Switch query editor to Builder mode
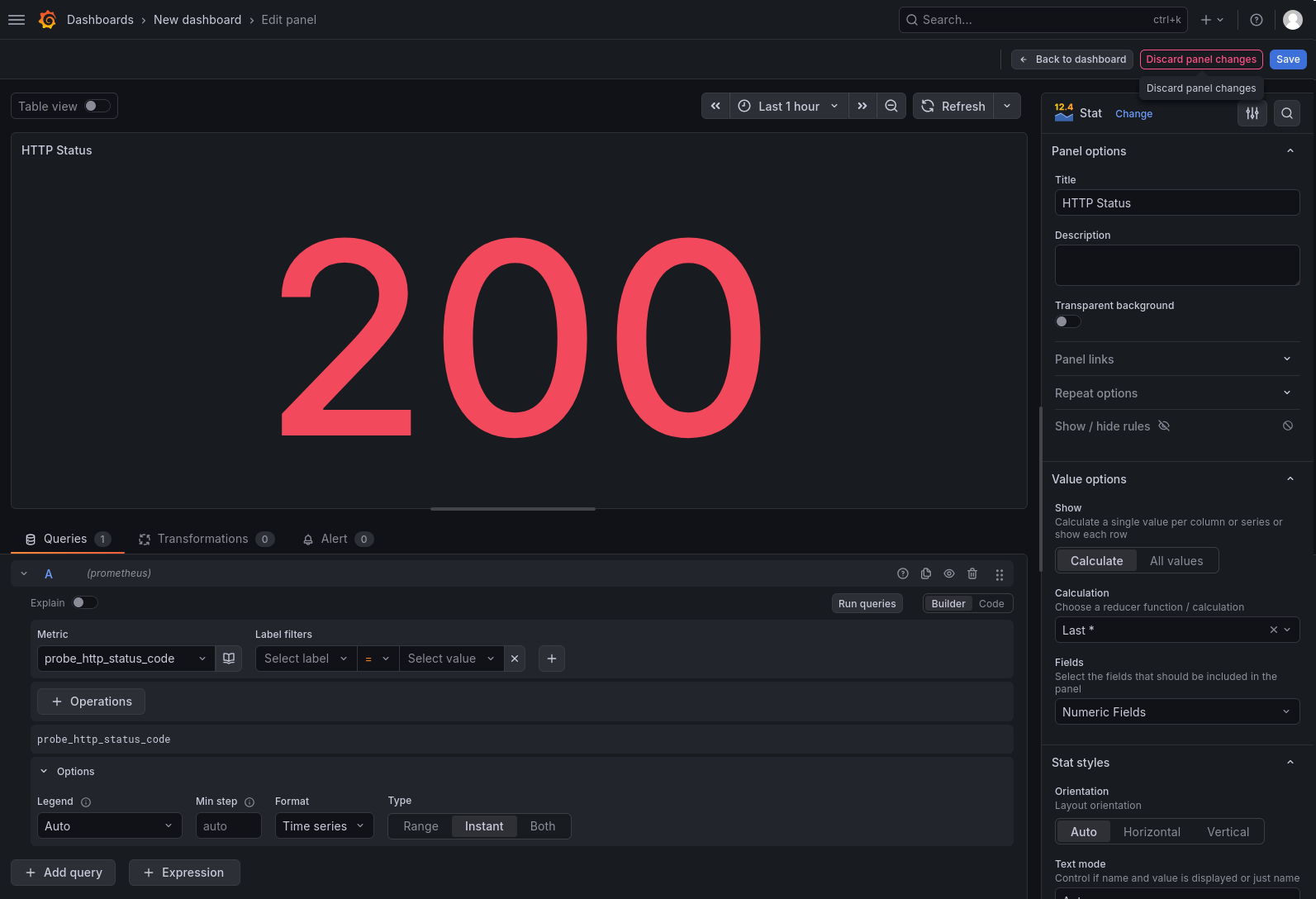 pyautogui.click(x=948, y=603)
